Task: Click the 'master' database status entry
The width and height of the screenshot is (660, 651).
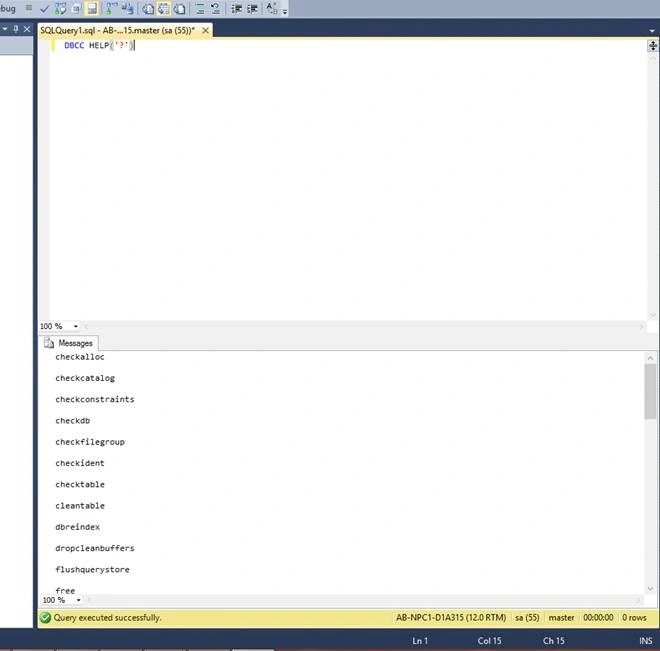Action: pyautogui.click(x=561, y=617)
